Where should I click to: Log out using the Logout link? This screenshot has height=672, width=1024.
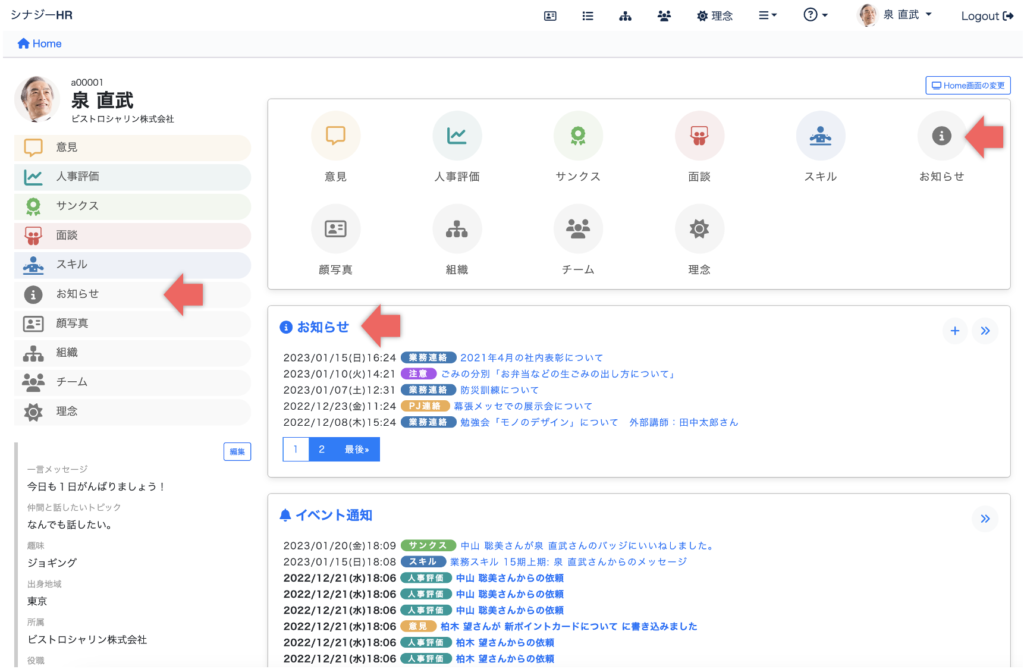986,16
